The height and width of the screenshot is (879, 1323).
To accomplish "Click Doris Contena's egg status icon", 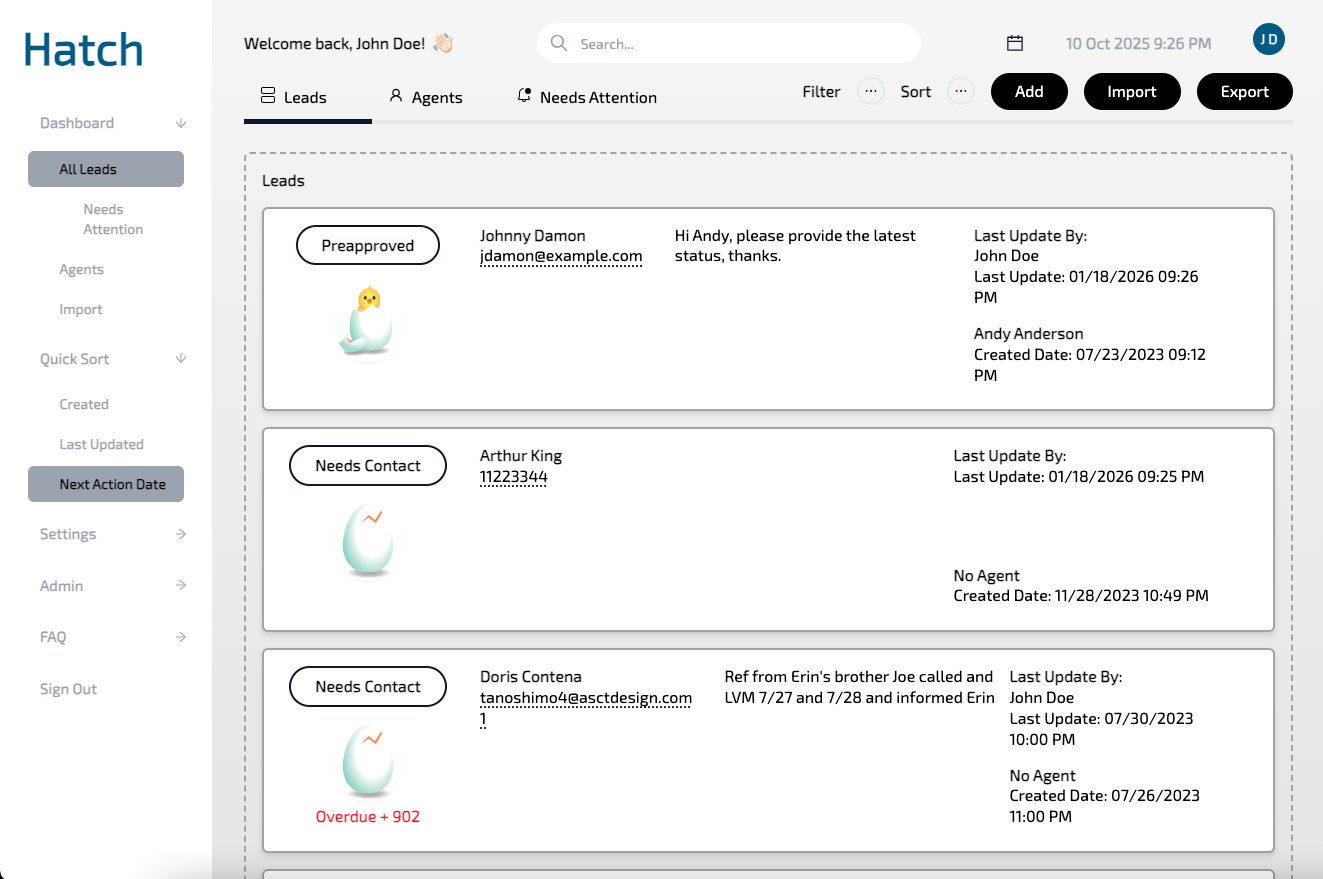I will pyautogui.click(x=368, y=762).
